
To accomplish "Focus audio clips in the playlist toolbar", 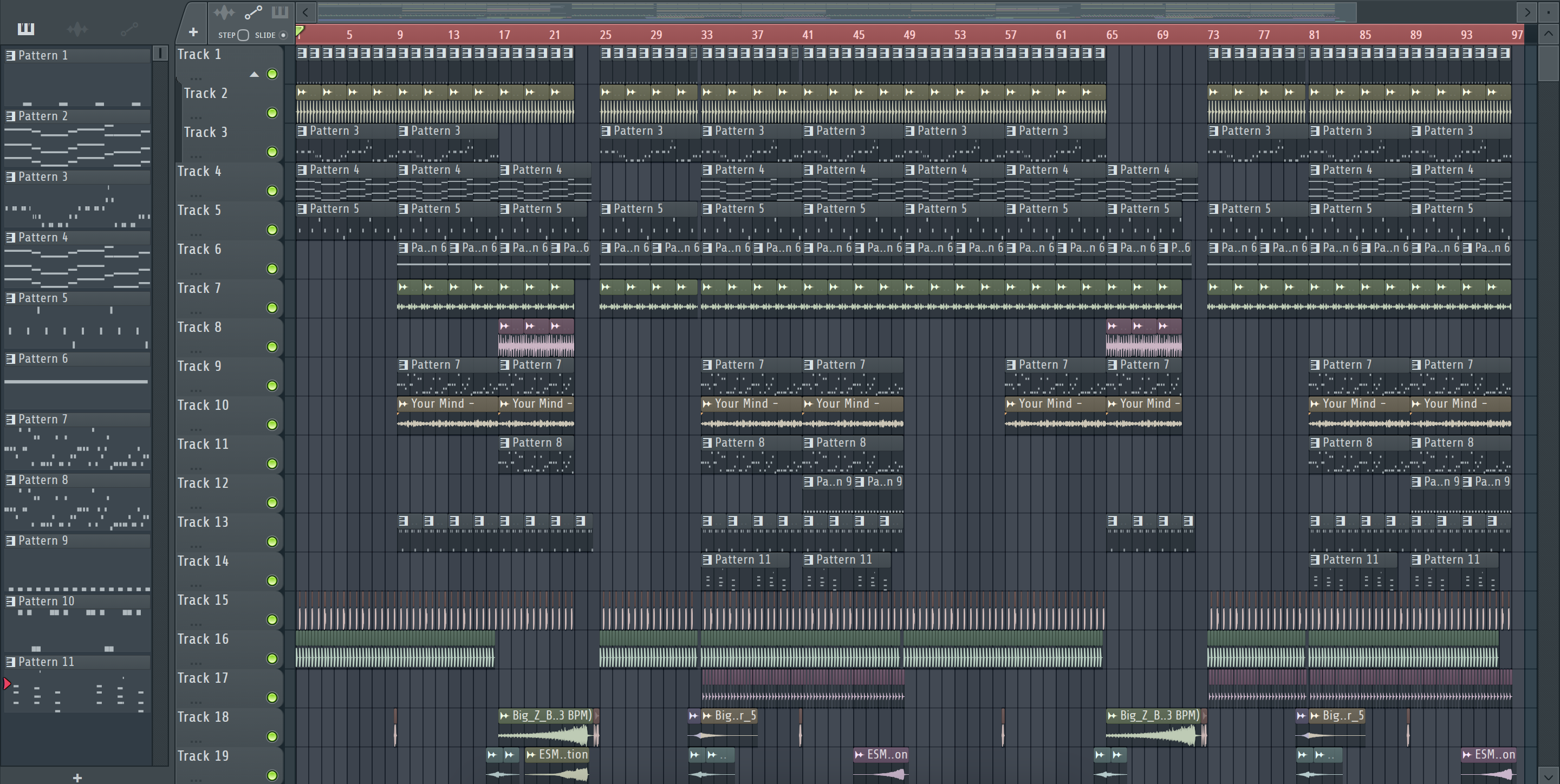I will 224,12.
